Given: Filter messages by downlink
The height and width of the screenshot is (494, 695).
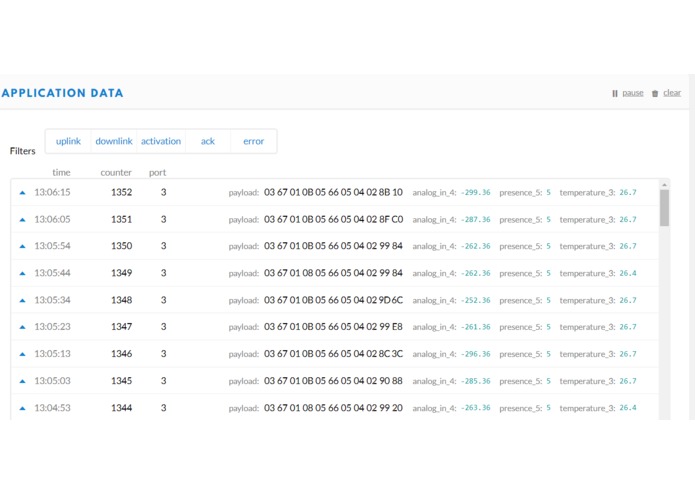Looking at the screenshot, I should click(114, 141).
